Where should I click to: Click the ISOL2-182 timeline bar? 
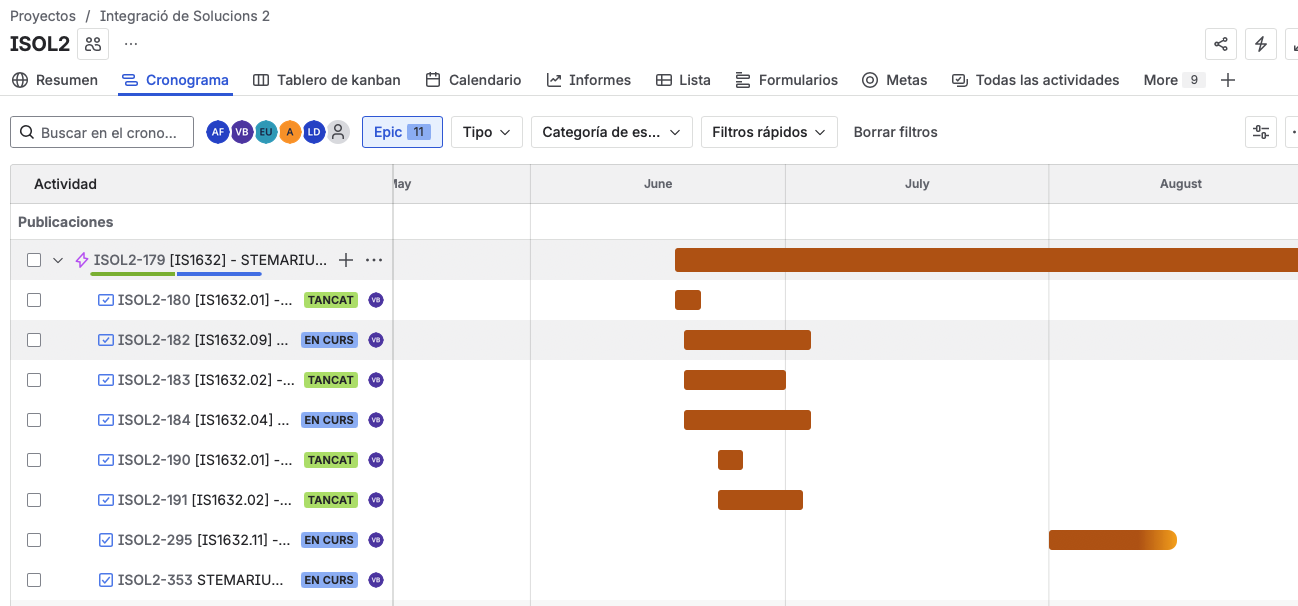747,340
